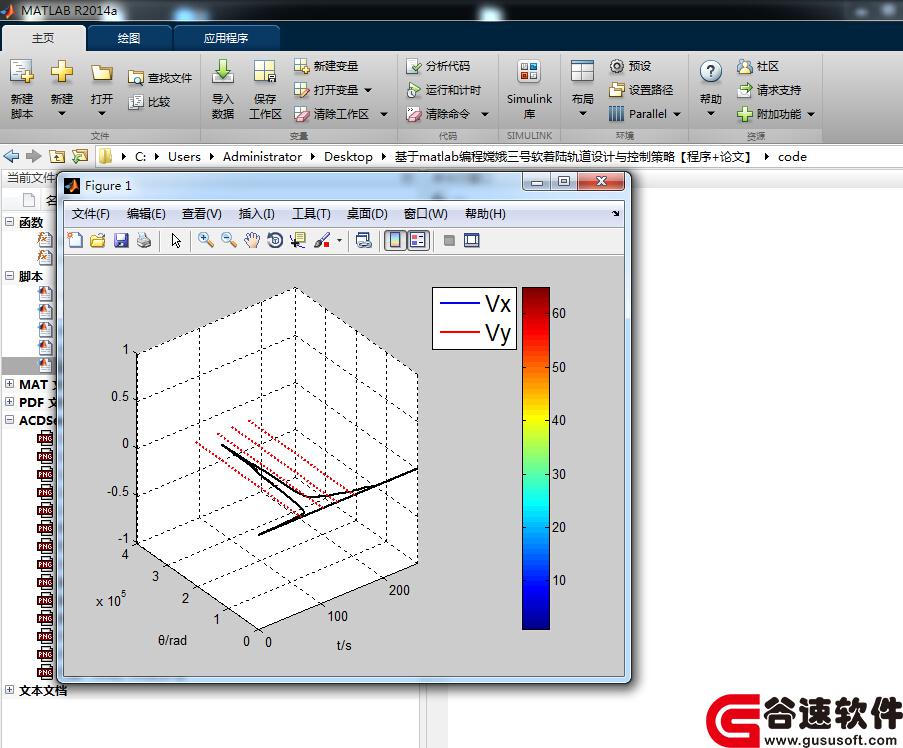The image size is (903, 748).
Task: Go up one folder level in address bar
Action: tap(56, 156)
